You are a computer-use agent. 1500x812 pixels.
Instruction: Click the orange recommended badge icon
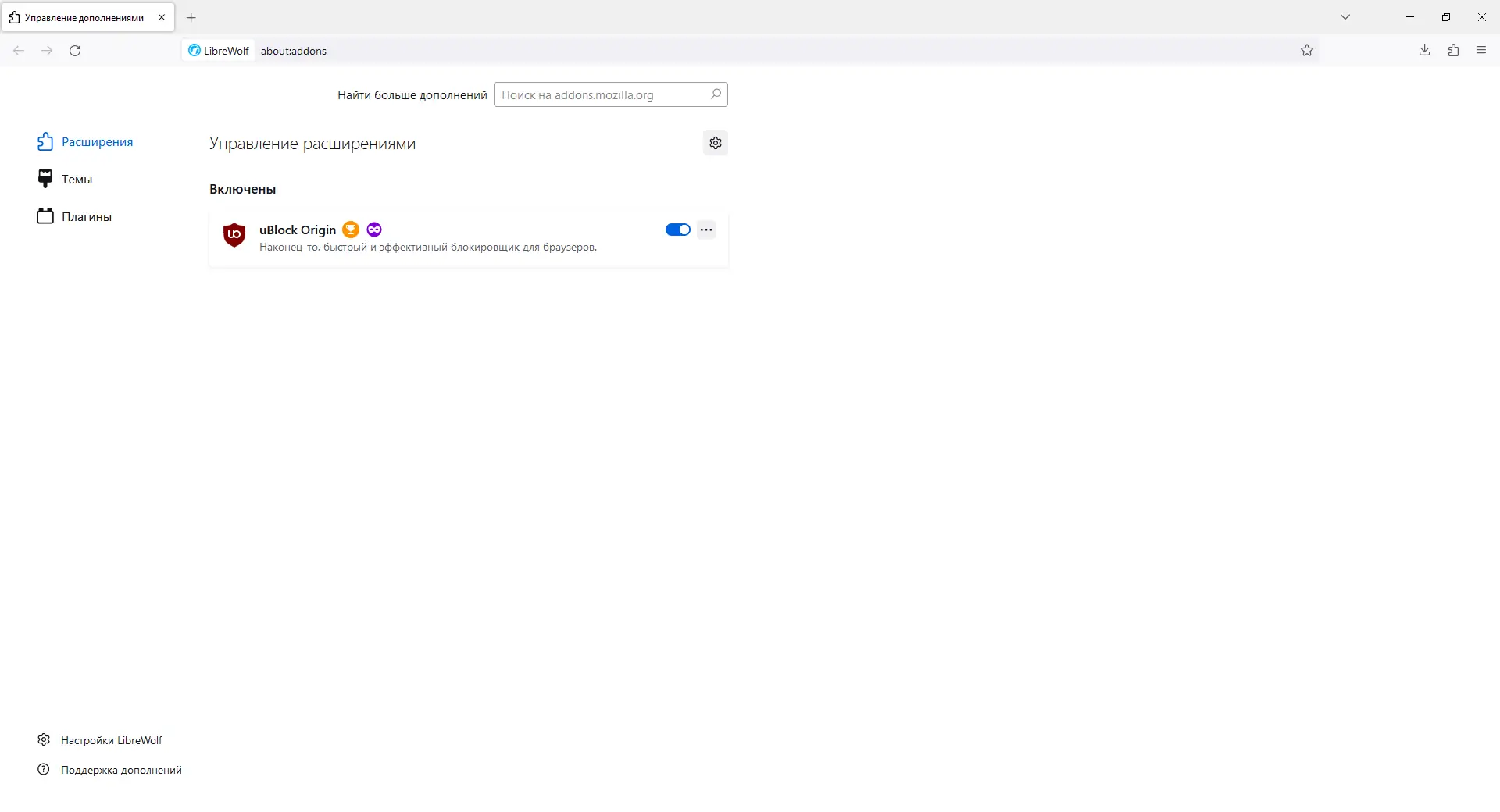click(351, 230)
